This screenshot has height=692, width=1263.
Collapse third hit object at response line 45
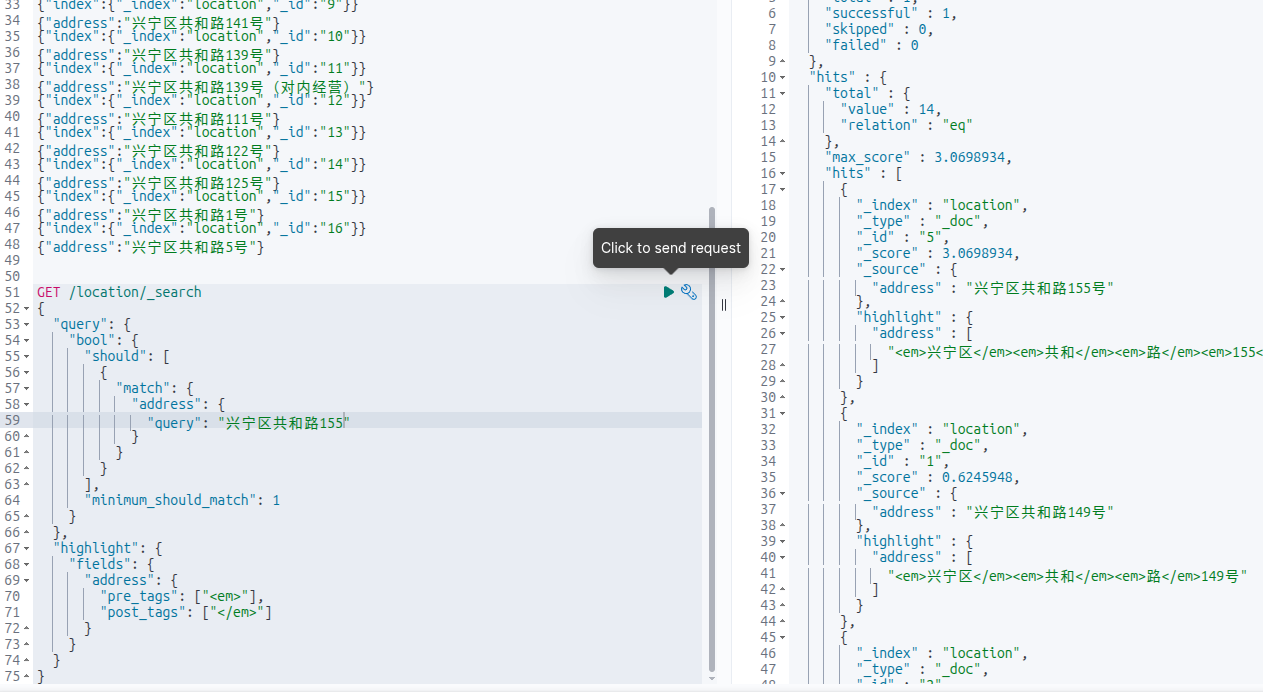(782, 637)
